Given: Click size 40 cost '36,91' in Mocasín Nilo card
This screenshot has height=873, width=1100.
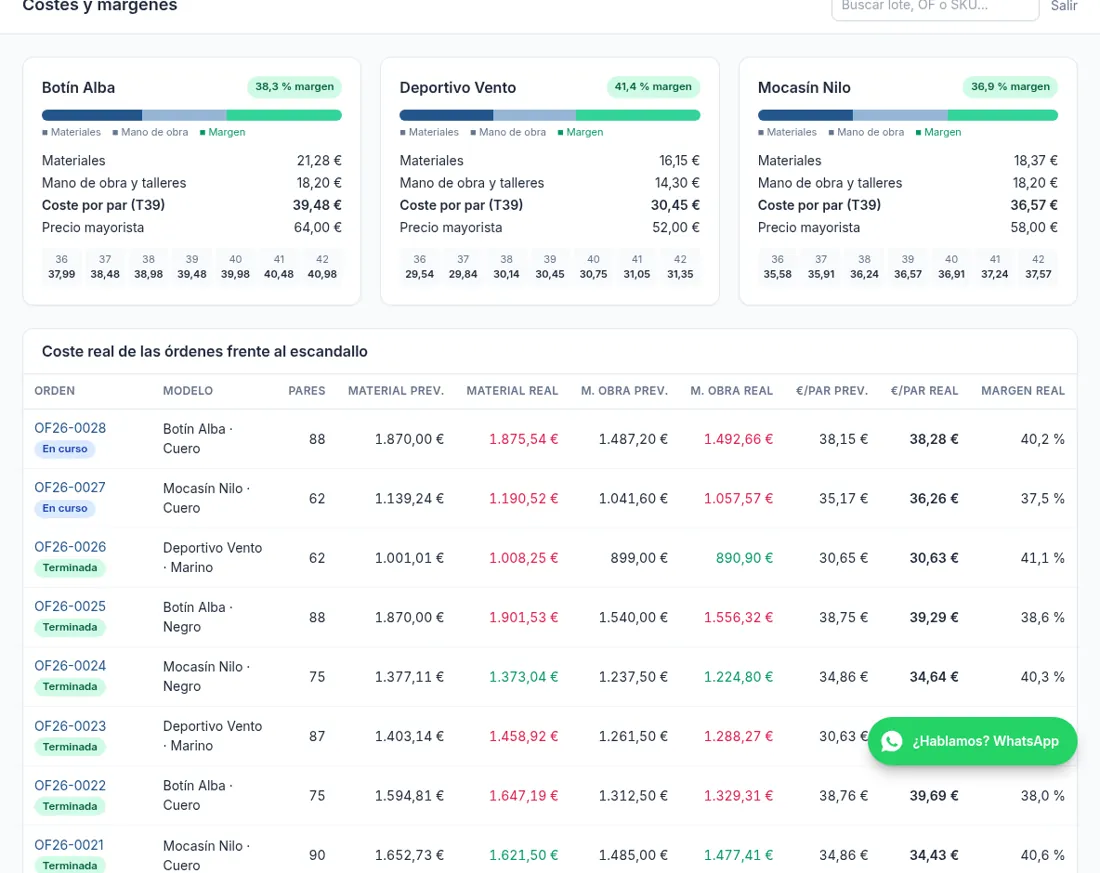Looking at the screenshot, I should [x=951, y=274].
